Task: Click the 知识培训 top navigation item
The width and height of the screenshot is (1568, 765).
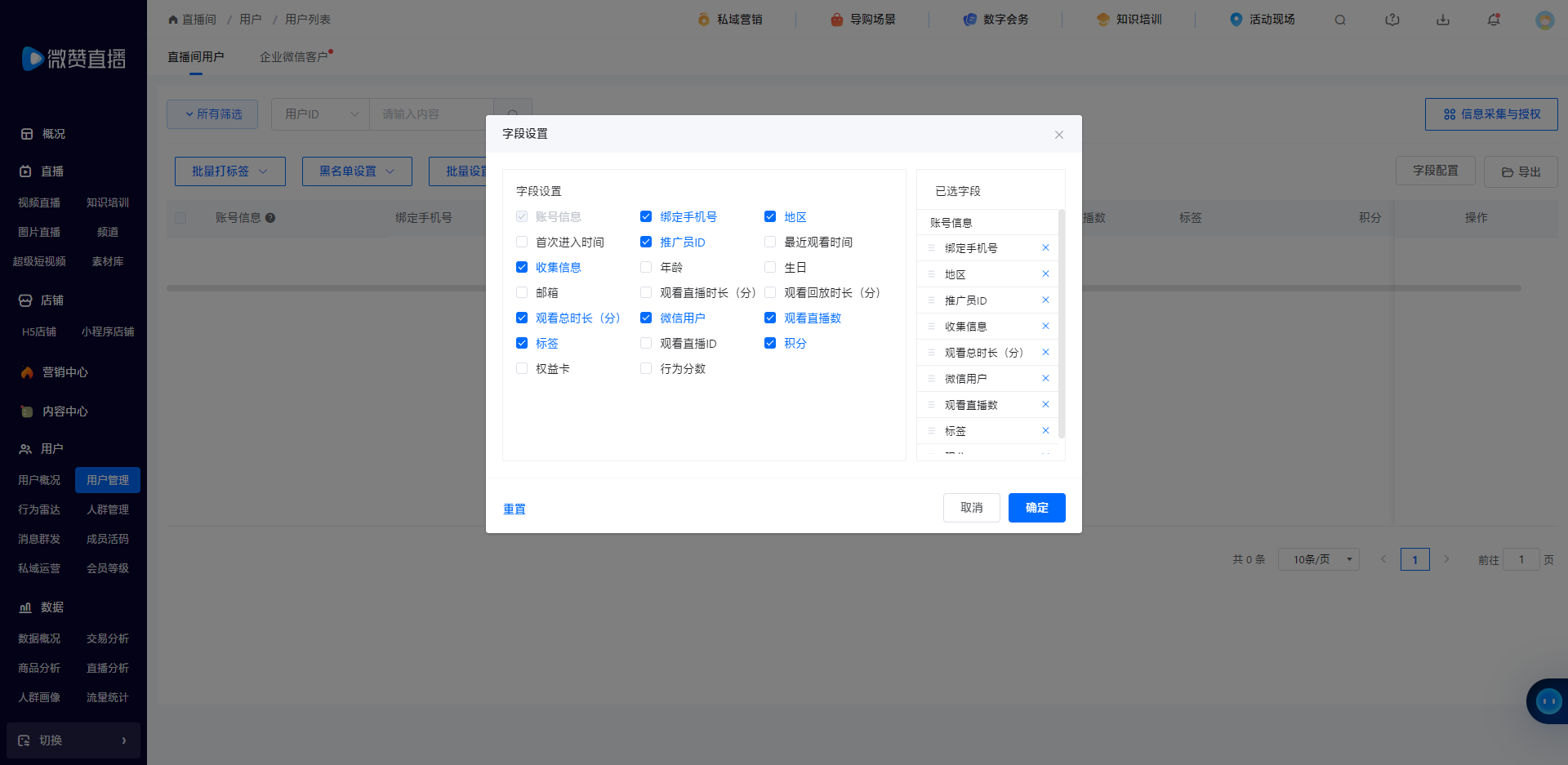Action: click(x=1129, y=20)
